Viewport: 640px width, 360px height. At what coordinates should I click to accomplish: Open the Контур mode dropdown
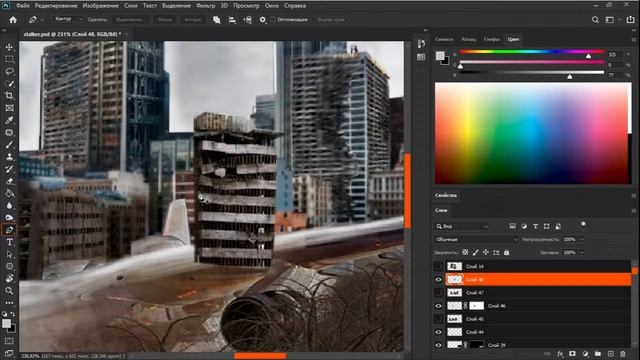coord(68,19)
